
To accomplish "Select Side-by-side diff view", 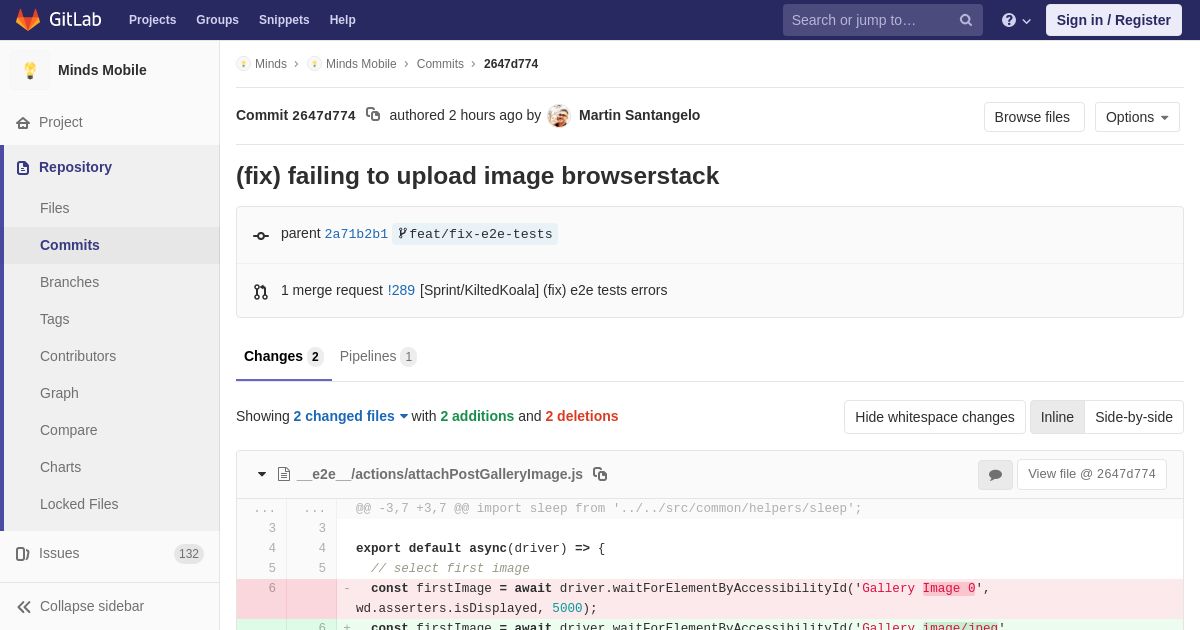I will point(1134,417).
